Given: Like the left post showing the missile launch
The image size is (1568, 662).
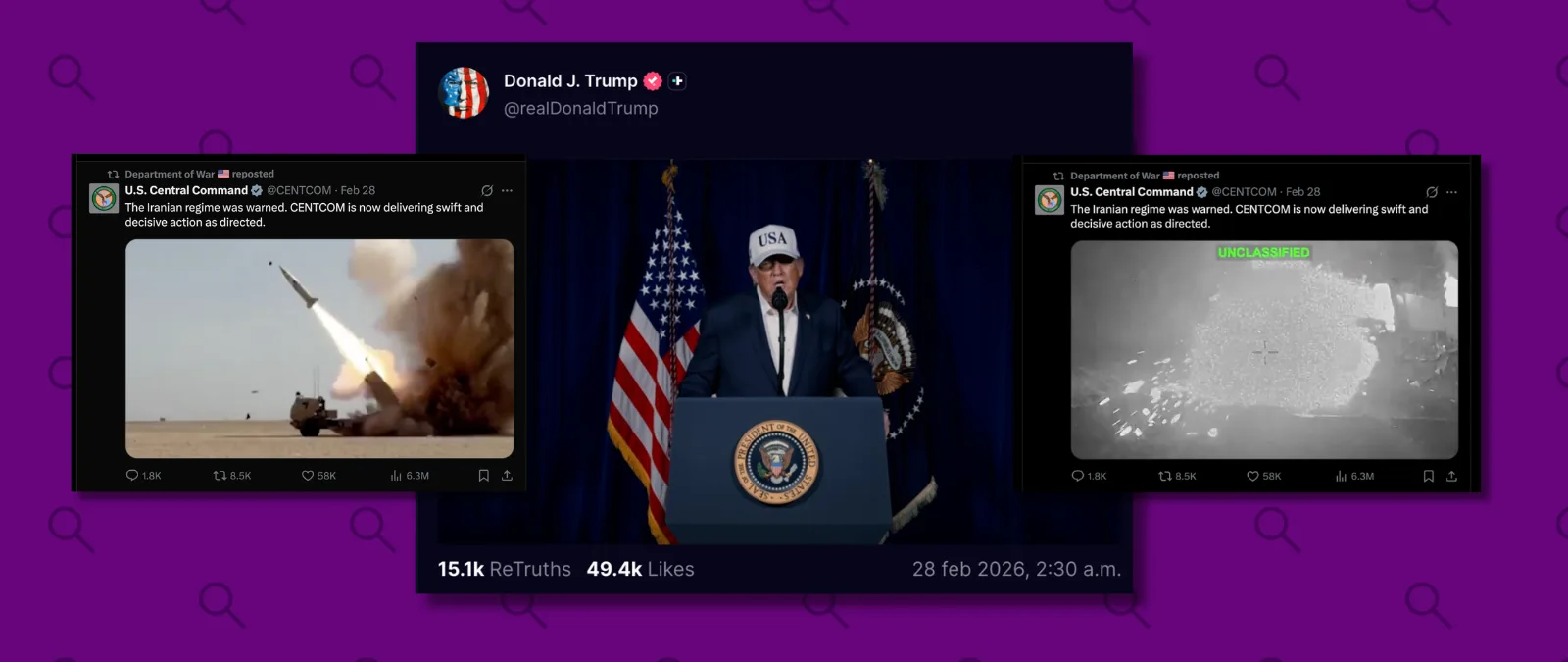Looking at the screenshot, I should pyautogui.click(x=308, y=476).
